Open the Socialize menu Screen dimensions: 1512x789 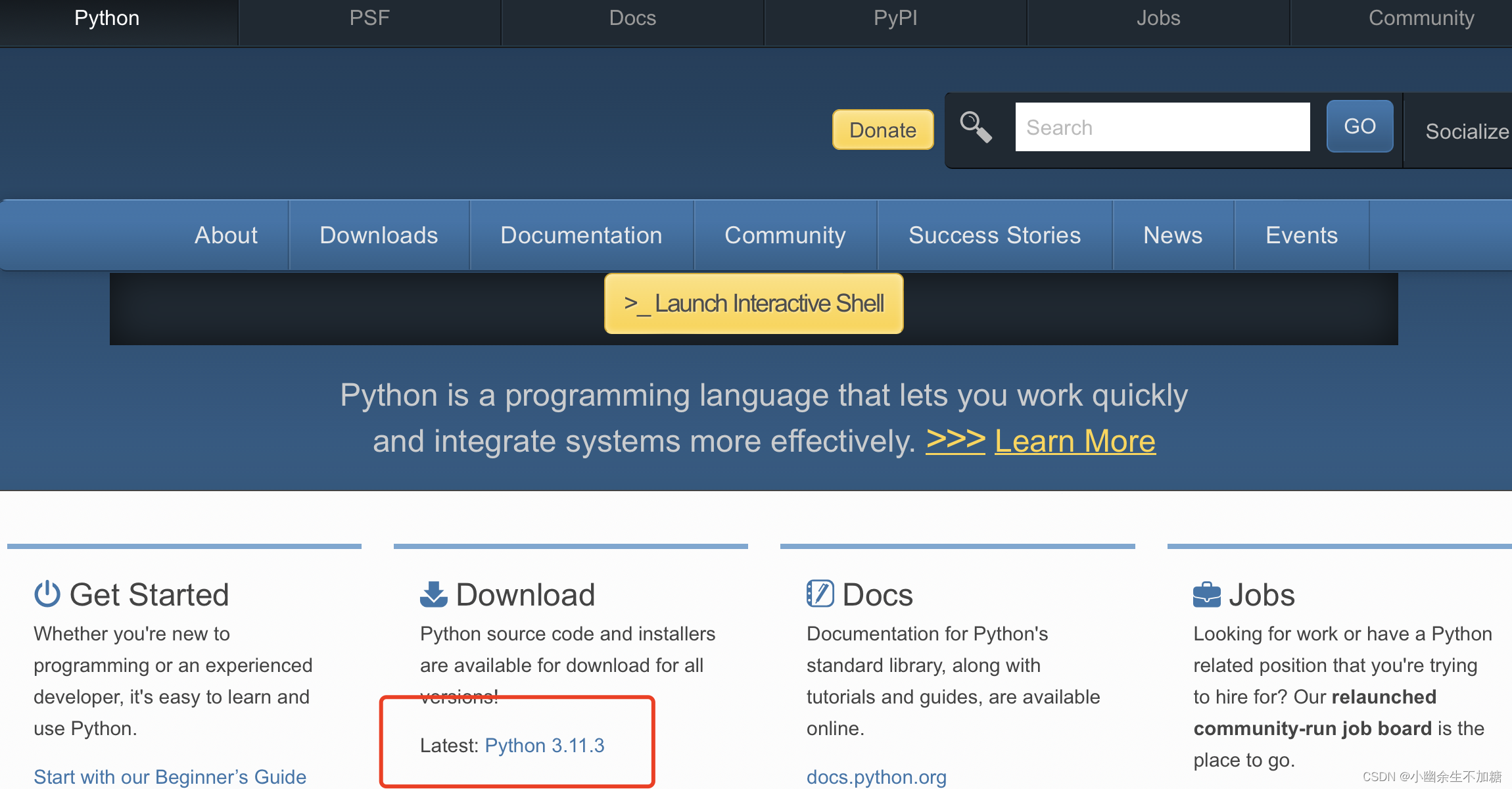[x=1467, y=131]
